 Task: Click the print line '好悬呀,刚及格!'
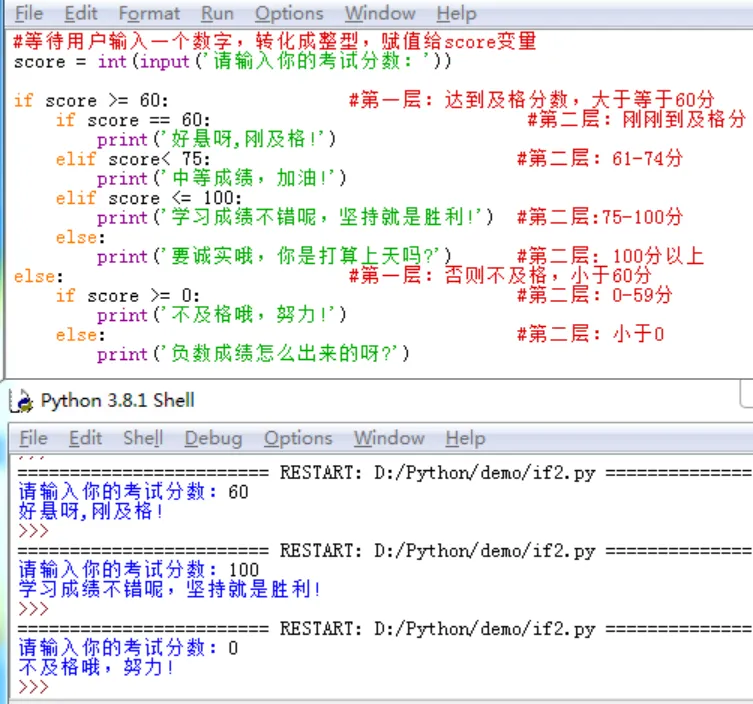pos(216,139)
